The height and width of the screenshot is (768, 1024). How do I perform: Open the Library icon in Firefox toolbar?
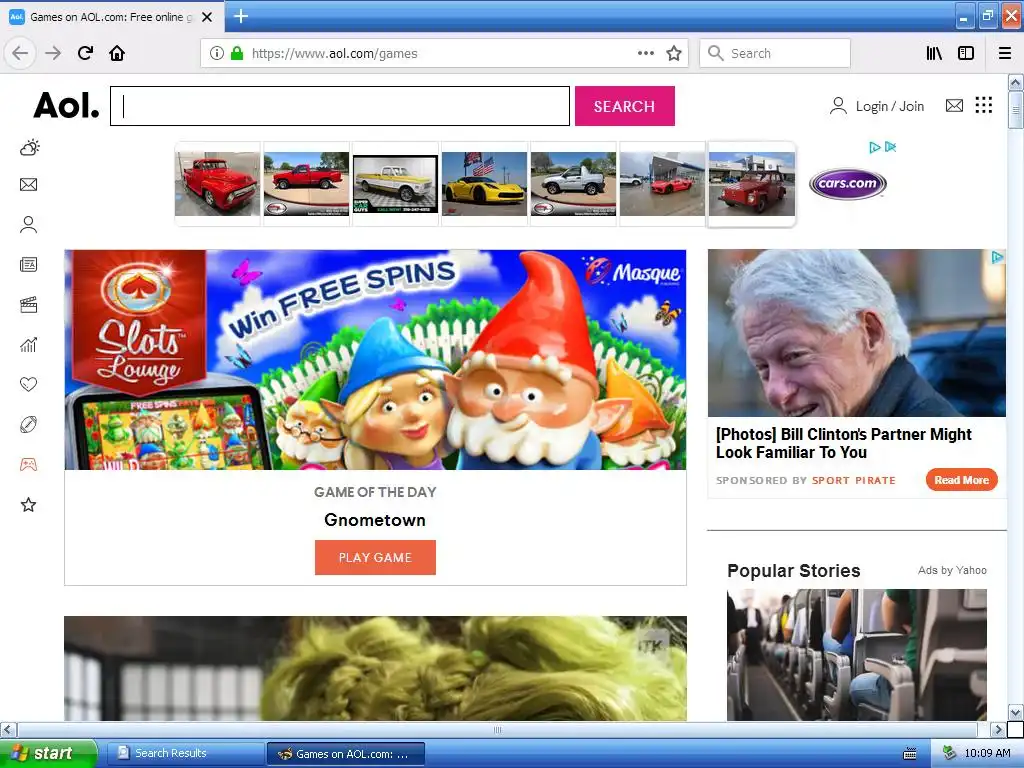click(935, 54)
